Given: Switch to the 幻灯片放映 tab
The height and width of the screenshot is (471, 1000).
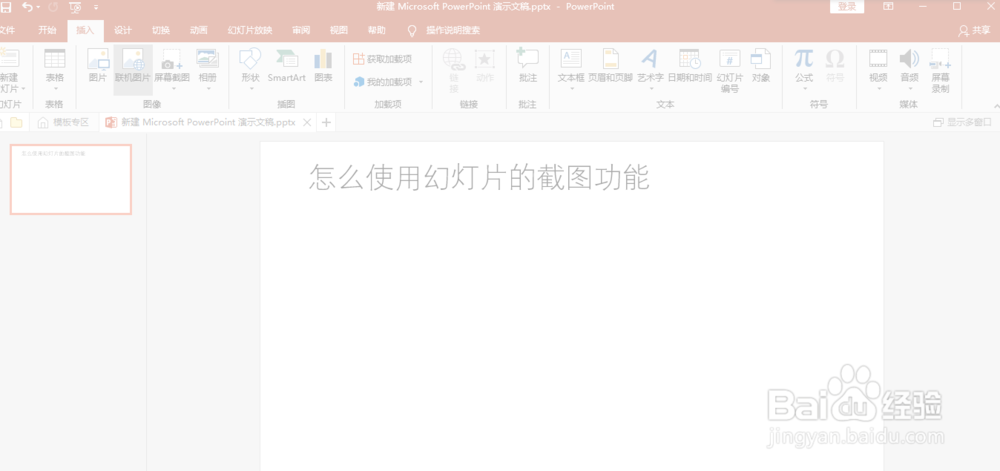Looking at the screenshot, I should pos(250,30).
